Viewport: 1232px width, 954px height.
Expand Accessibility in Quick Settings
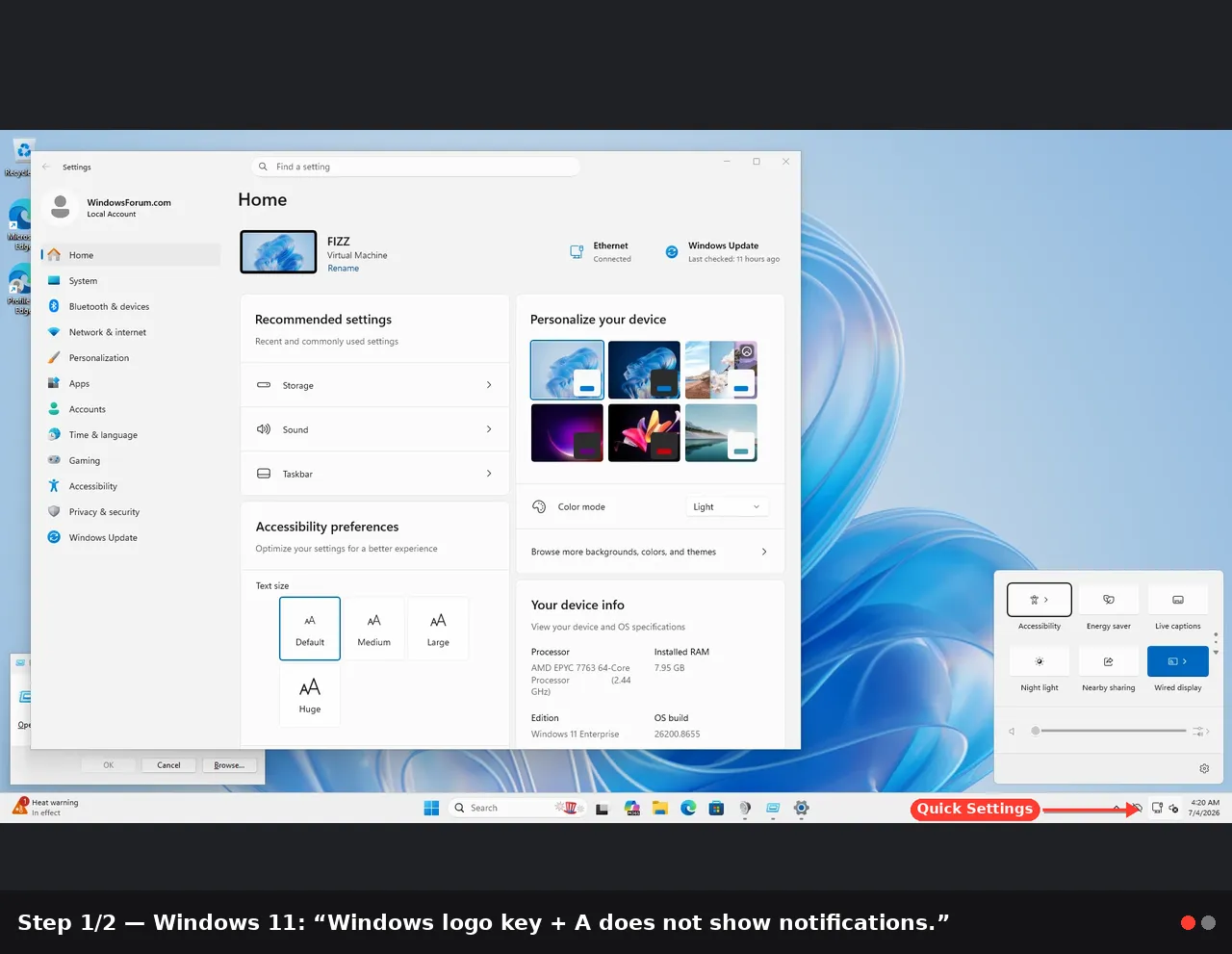point(1039,600)
